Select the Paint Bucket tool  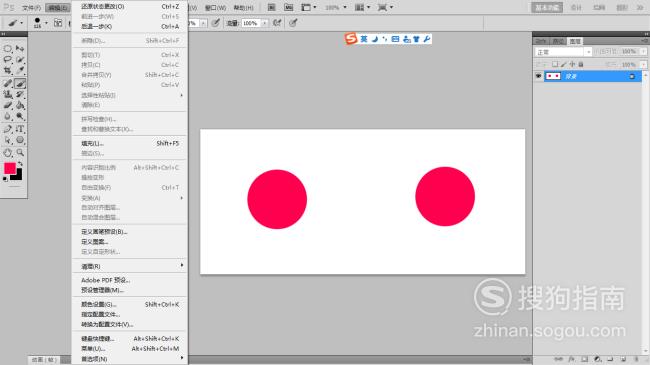(20, 105)
